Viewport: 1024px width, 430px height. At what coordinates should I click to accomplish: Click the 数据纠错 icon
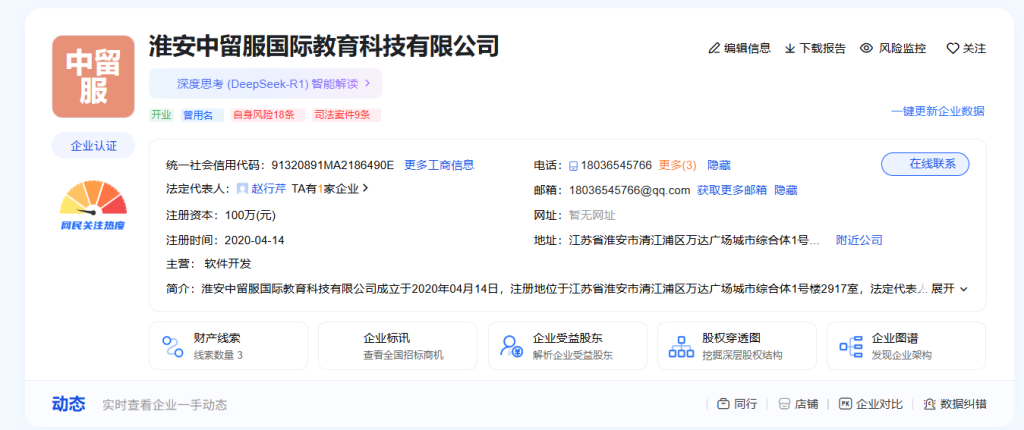pos(930,404)
